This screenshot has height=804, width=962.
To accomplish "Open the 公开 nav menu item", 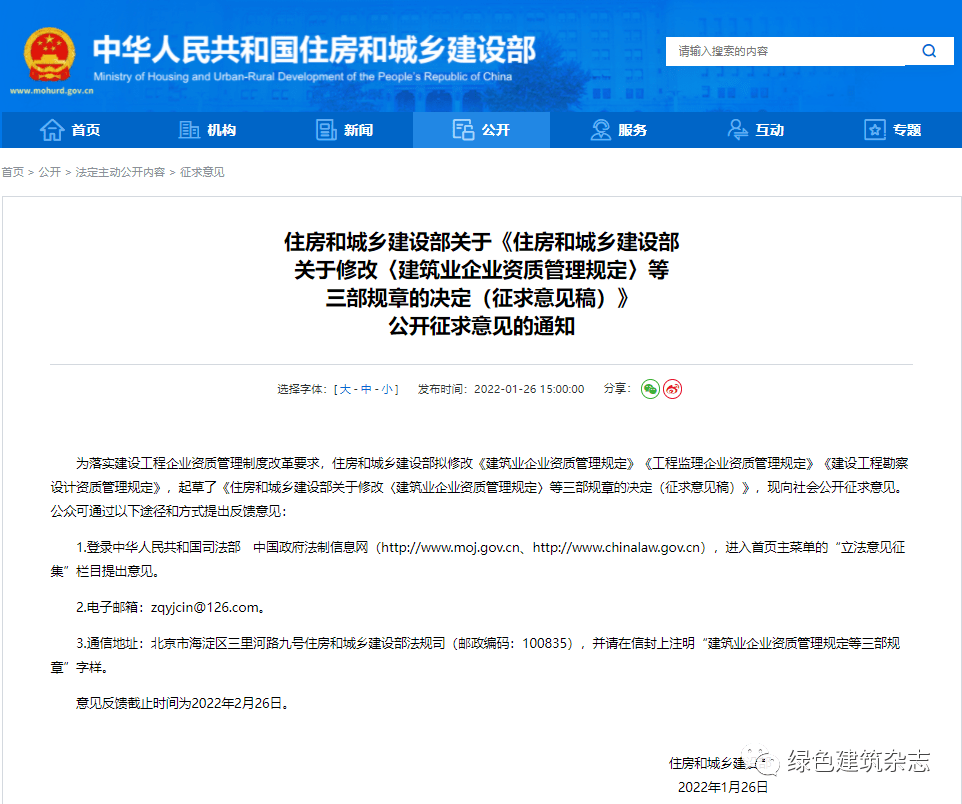I will tap(482, 129).
